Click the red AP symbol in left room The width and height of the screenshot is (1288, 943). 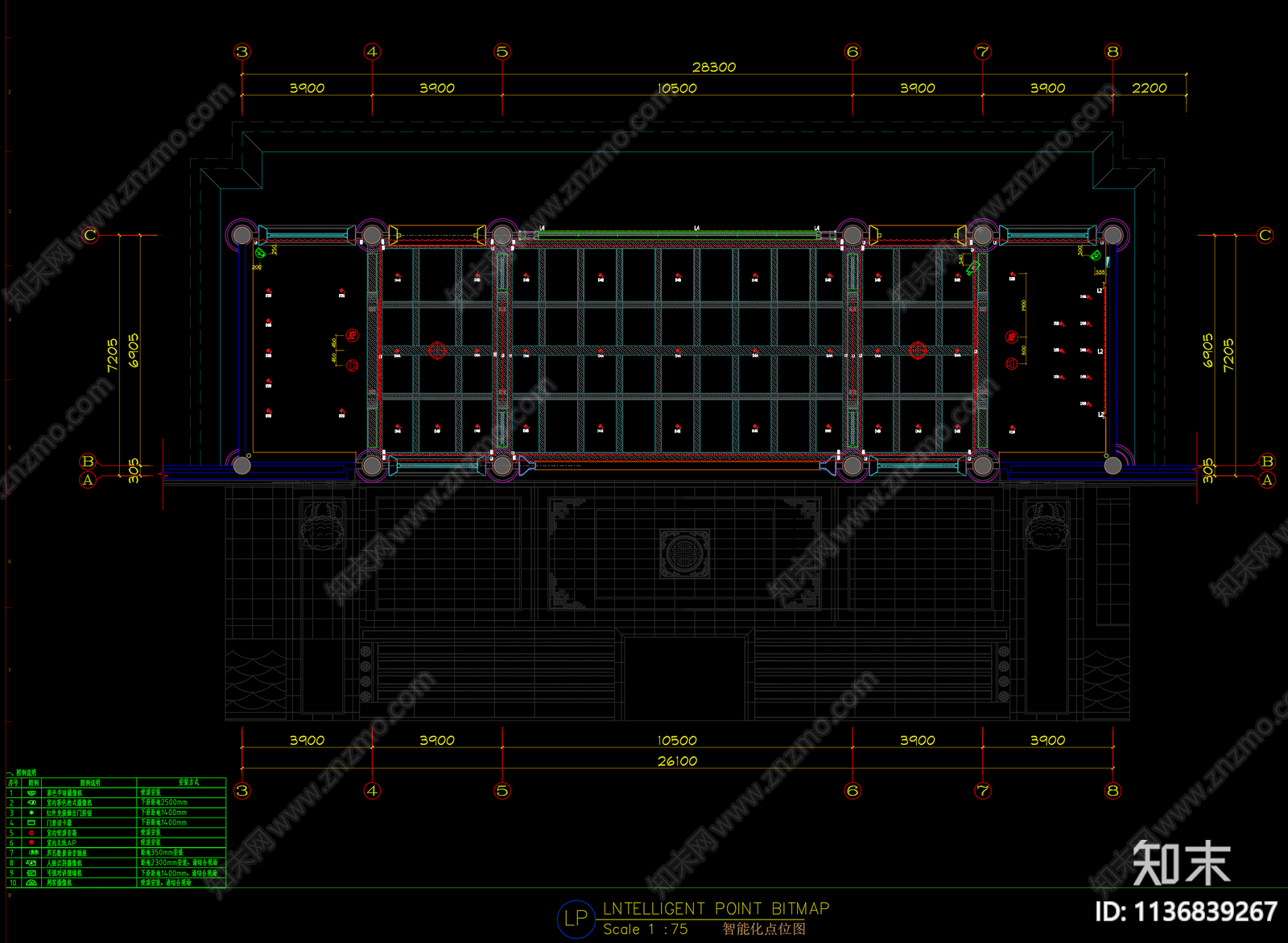(352, 335)
